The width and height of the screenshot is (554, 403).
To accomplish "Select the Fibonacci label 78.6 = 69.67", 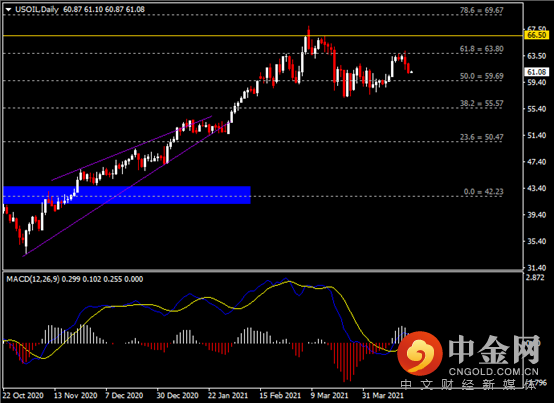I will 482,10.
